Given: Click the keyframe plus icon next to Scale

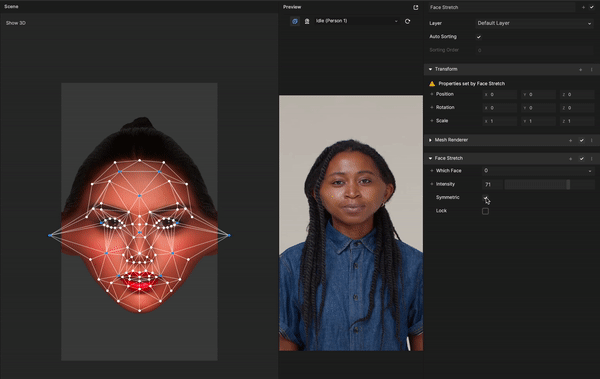Looking at the screenshot, I should point(432,121).
